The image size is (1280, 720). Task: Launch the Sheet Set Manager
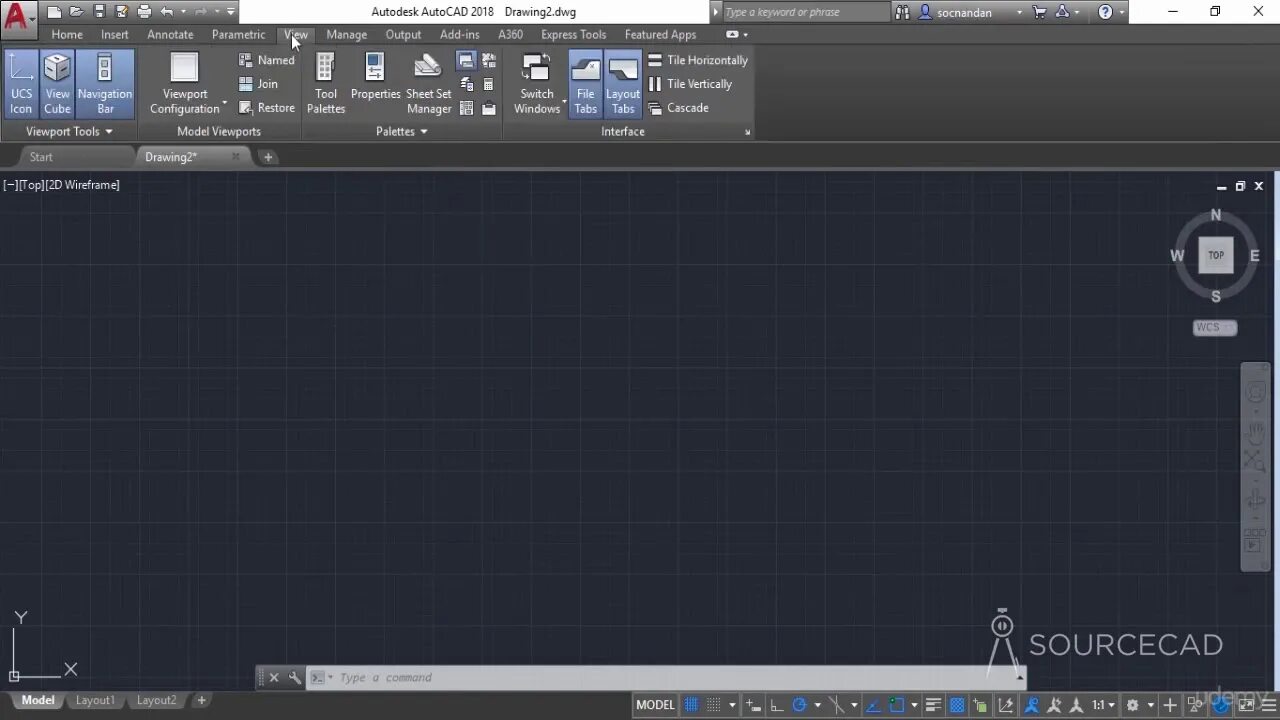pyautogui.click(x=428, y=83)
